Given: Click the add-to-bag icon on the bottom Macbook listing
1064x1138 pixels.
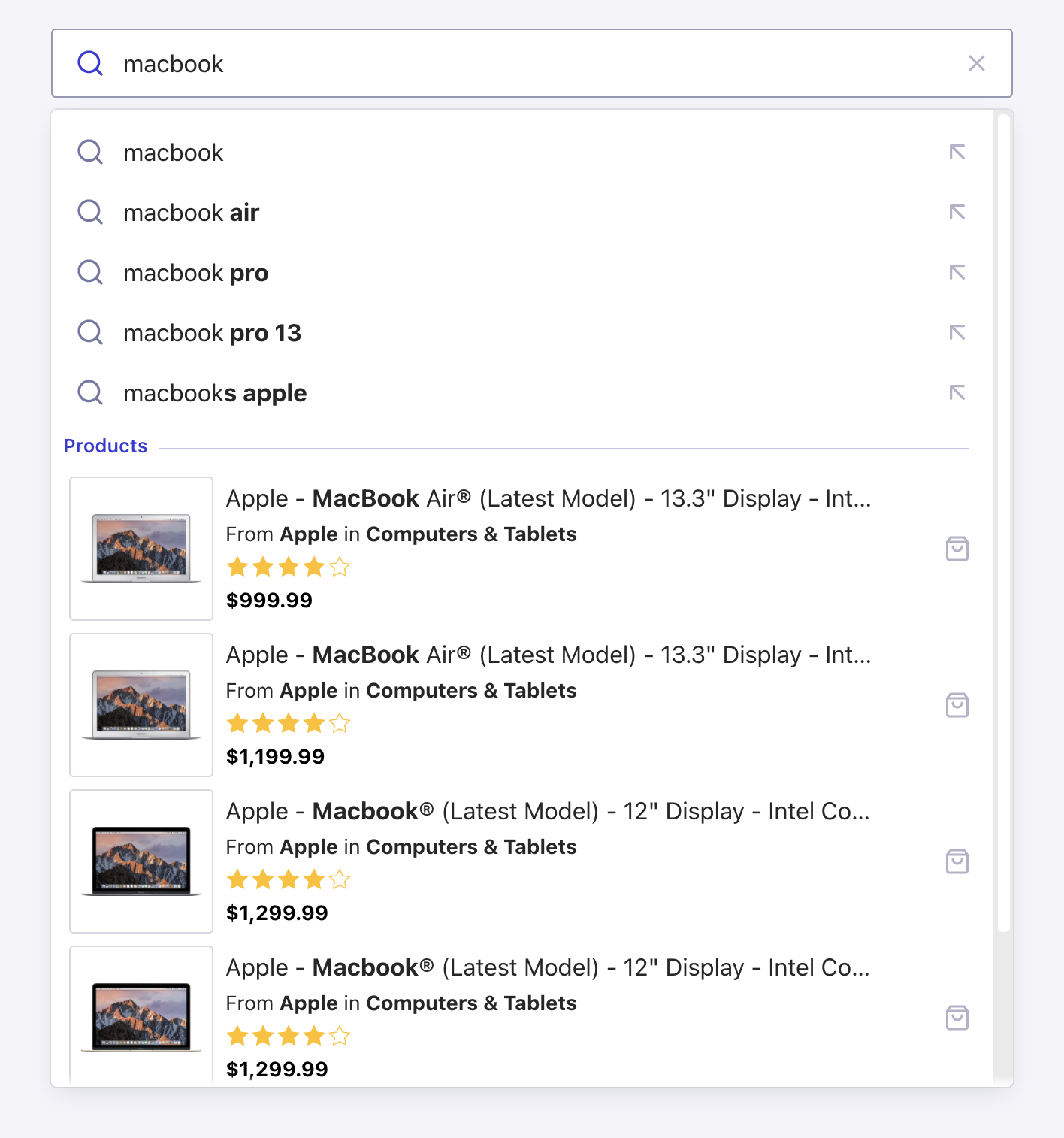Looking at the screenshot, I should [x=957, y=1018].
